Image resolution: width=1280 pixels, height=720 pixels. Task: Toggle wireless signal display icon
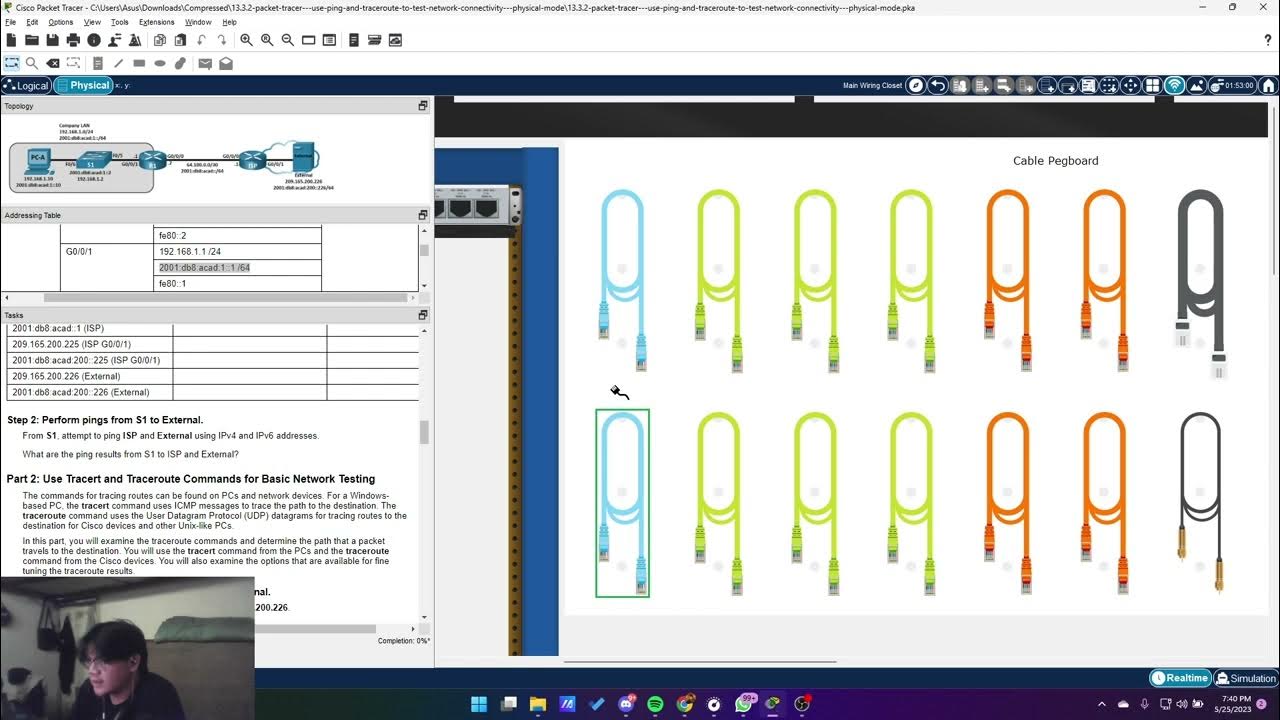tap(1175, 85)
